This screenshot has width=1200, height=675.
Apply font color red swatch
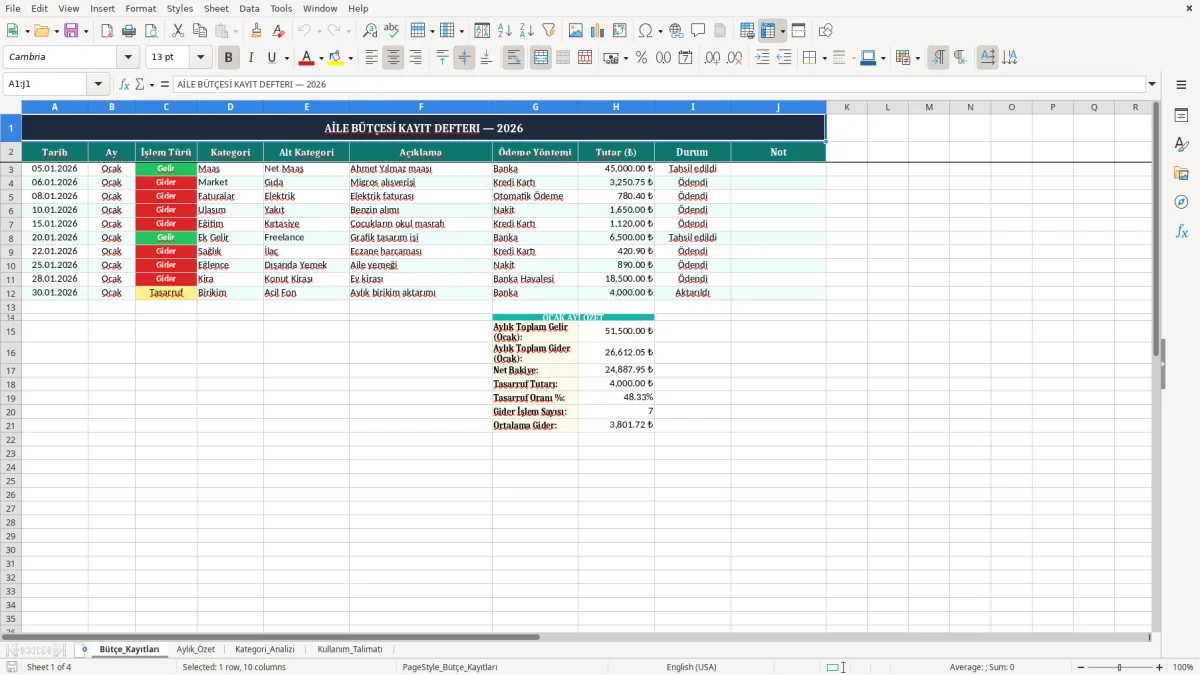[307, 58]
